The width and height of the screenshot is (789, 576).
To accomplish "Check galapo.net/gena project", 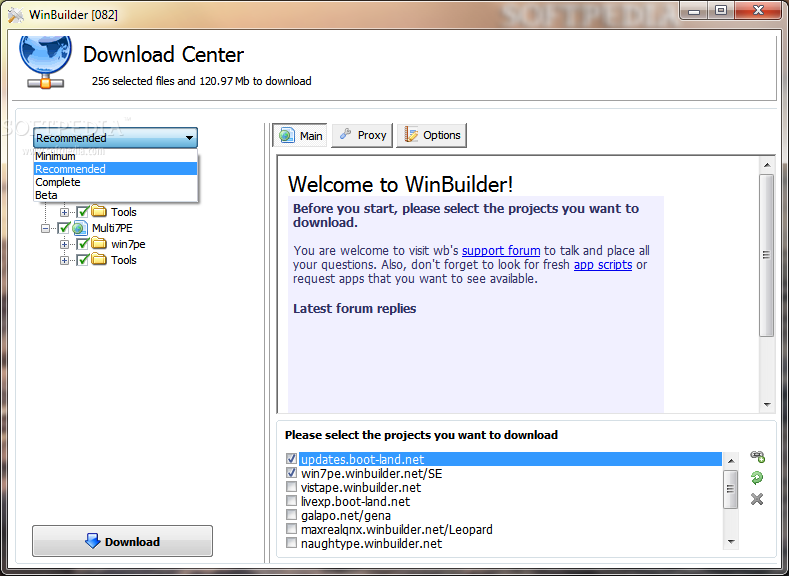I will tap(291, 515).
